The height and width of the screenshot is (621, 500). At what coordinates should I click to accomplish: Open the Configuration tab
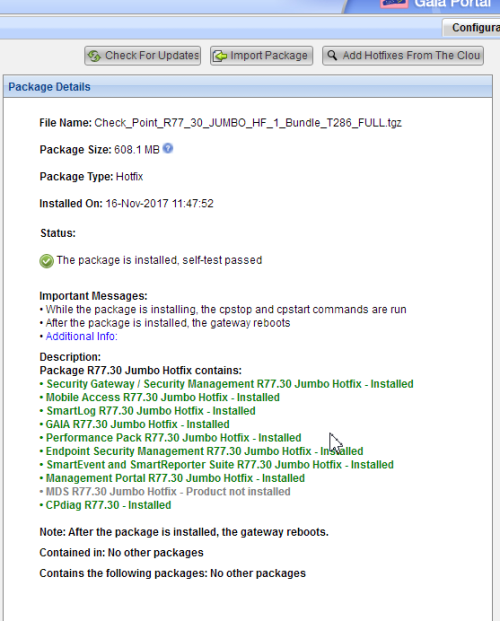(471, 27)
